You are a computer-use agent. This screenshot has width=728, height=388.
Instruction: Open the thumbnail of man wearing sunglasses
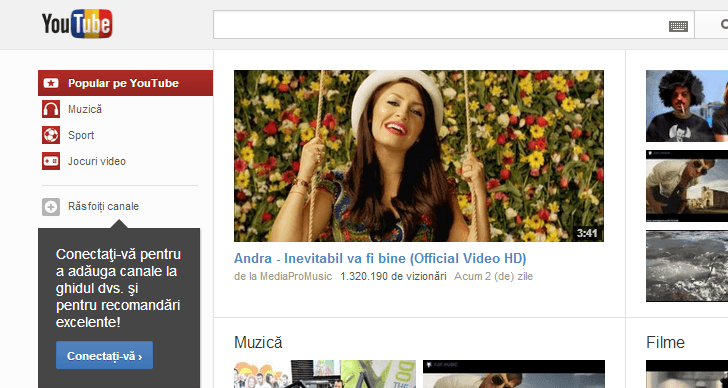687,186
